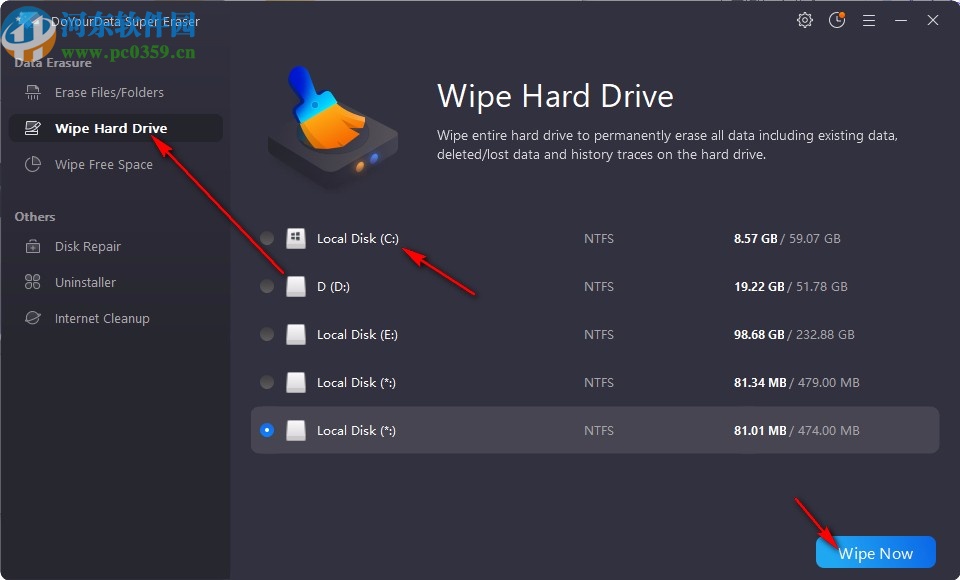The image size is (960, 580).
Task: Select the Local Disk (C:) radio button
Action: coord(267,239)
